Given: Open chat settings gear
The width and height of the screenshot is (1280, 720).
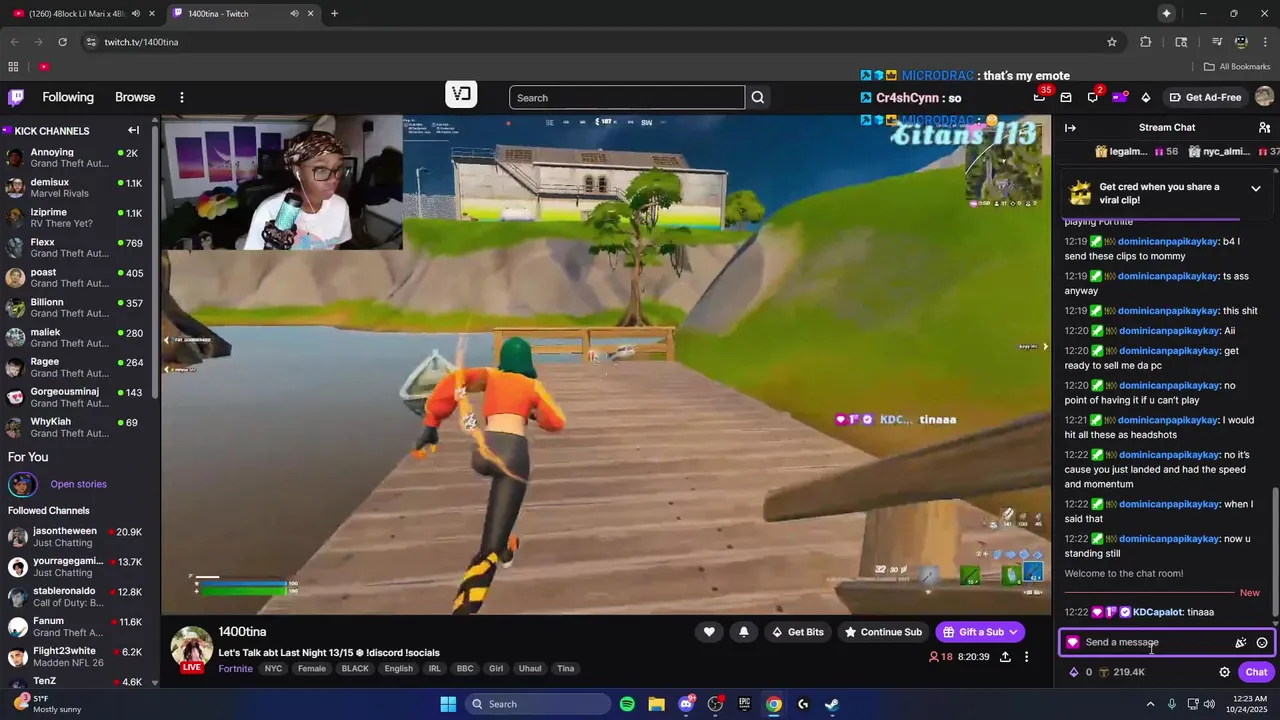Looking at the screenshot, I should (1224, 672).
